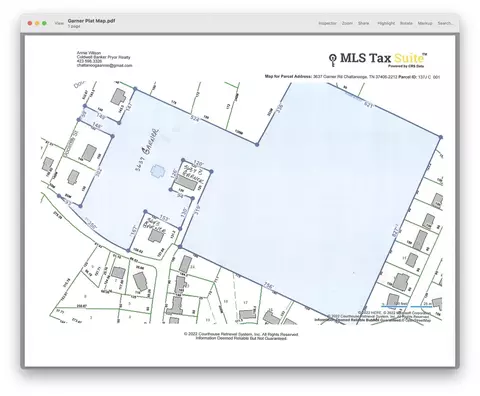Viewport: 480px width, 396px height.
Task: Click the 167' measurement label
Action: (135, 231)
